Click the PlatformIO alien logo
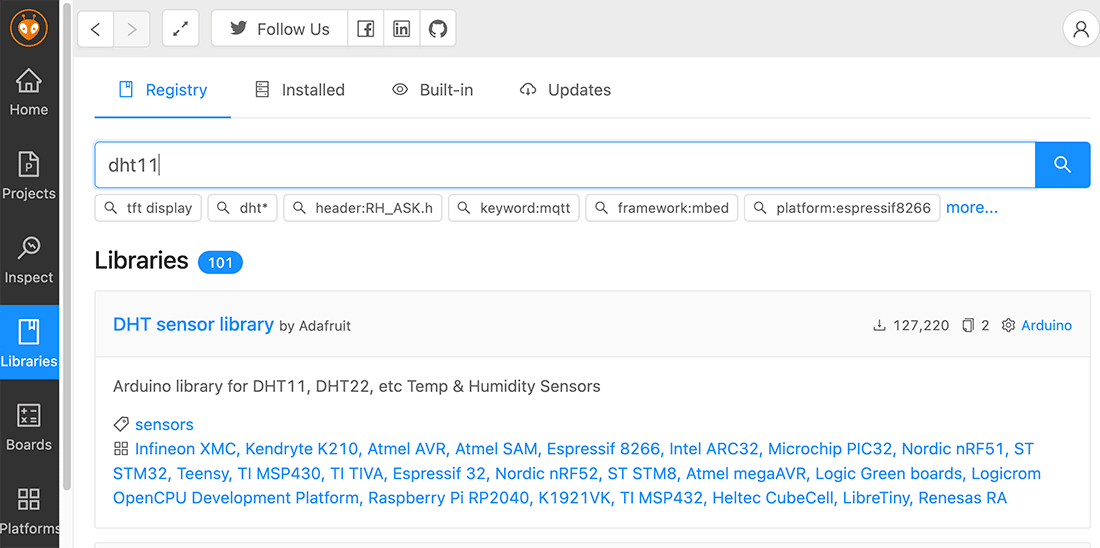 coord(29,29)
